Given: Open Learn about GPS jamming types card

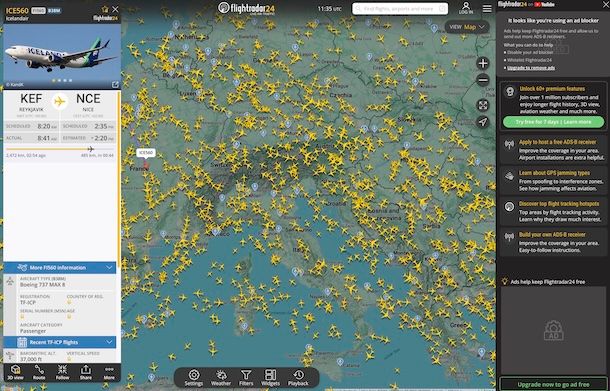Looking at the screenshot, I should click(x=554, y=181).
